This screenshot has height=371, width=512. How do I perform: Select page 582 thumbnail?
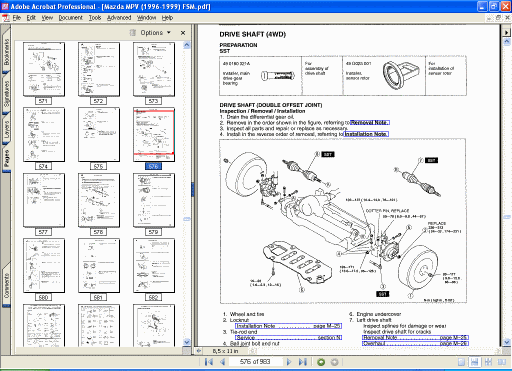154,266
